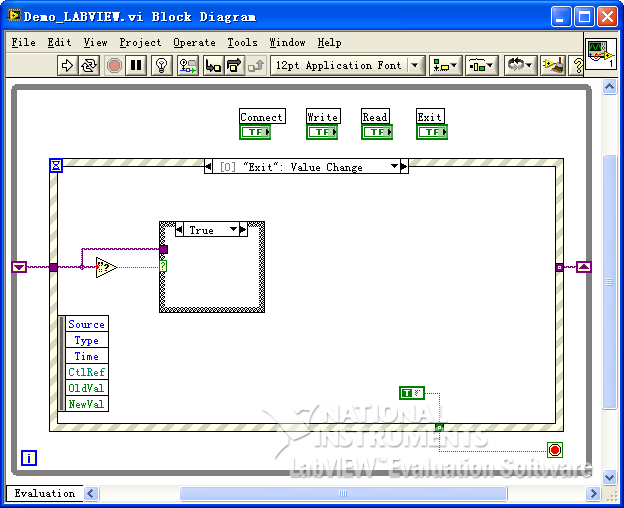Open the Project menu
This screenshot has height=508, width=624.
(x=140, y=43)
